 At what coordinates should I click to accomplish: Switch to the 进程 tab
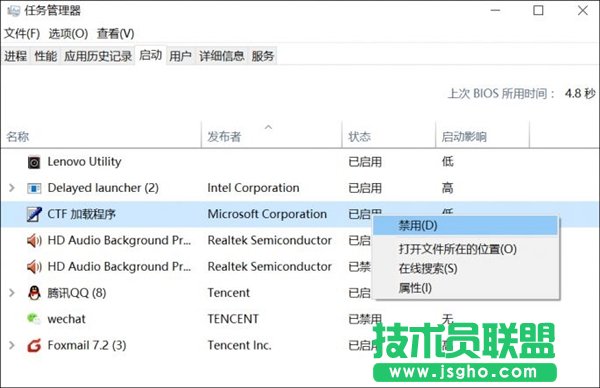pos(16,56)
